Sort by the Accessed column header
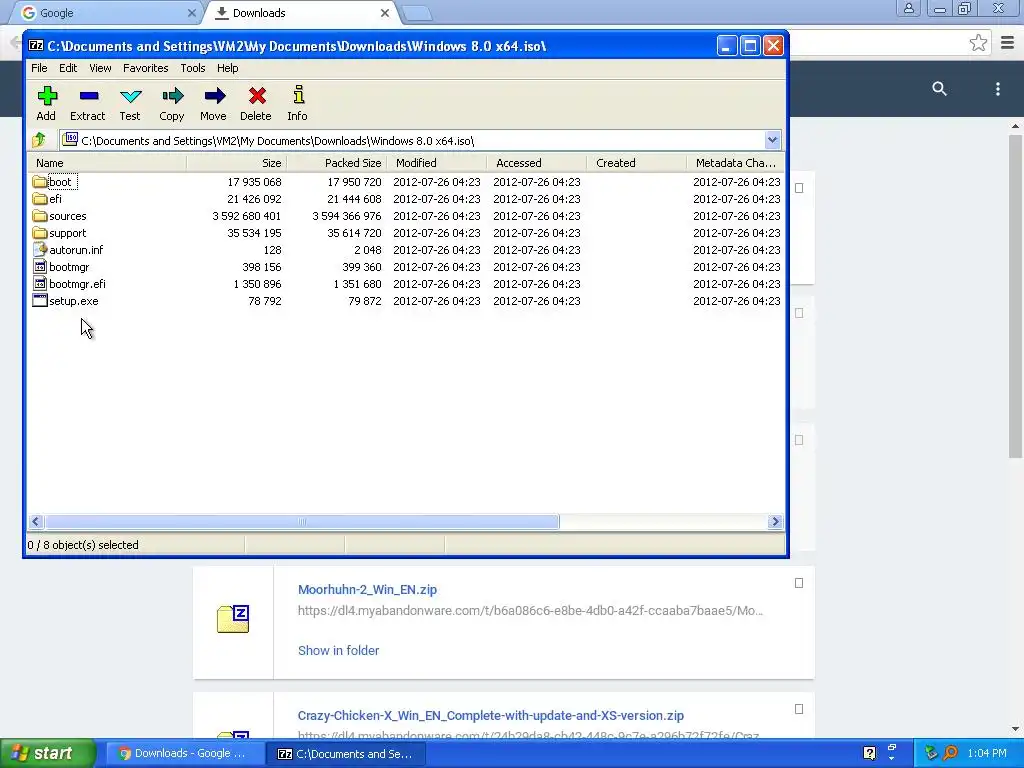Image resolution: width=1024 pixels, height=768 pixels. 536,163
